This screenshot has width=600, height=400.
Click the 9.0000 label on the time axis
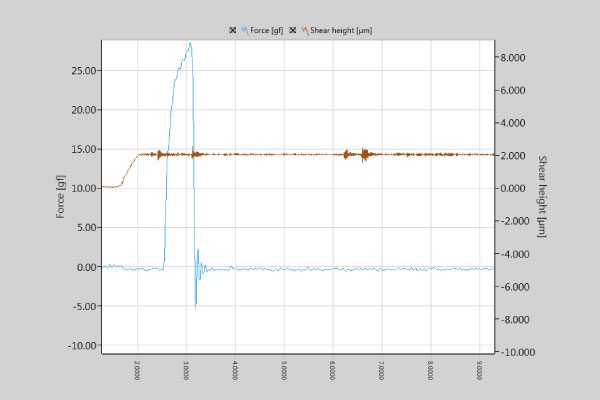[480, 371]
